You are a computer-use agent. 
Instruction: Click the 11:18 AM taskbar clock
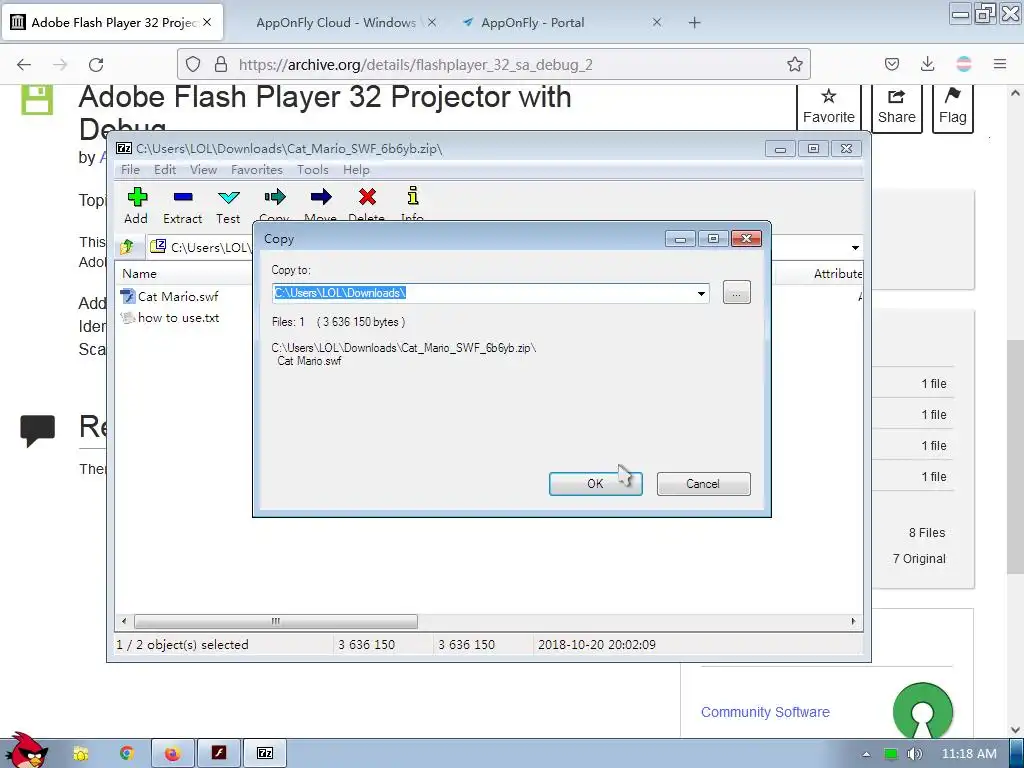click(x=969, y=754)
